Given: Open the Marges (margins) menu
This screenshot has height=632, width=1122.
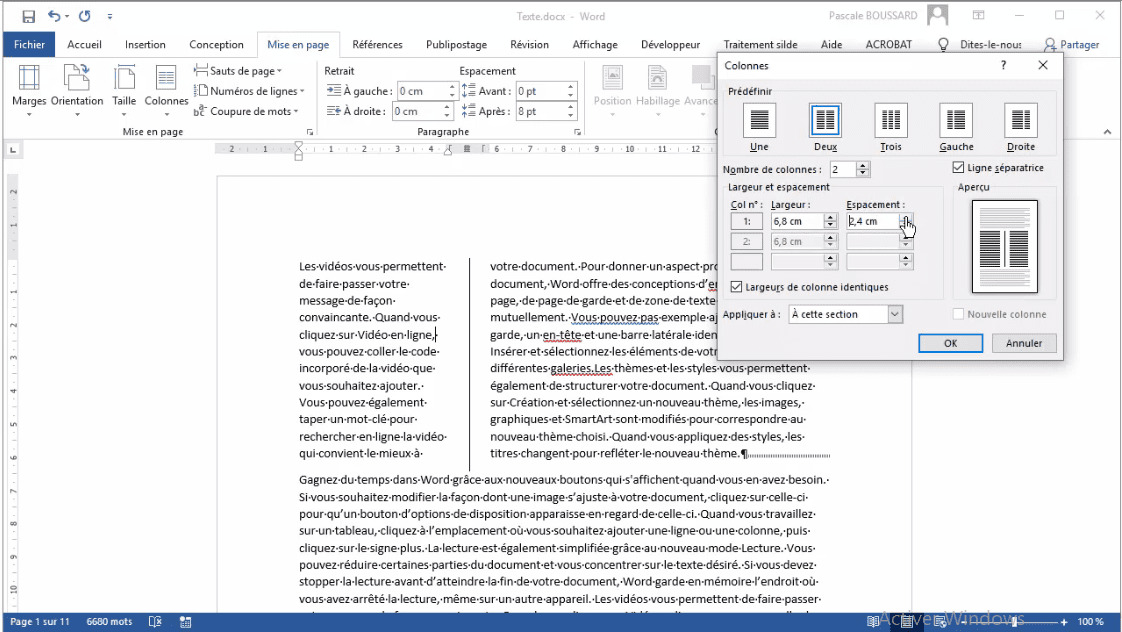Looking at the screenshot, I should 29,90.
